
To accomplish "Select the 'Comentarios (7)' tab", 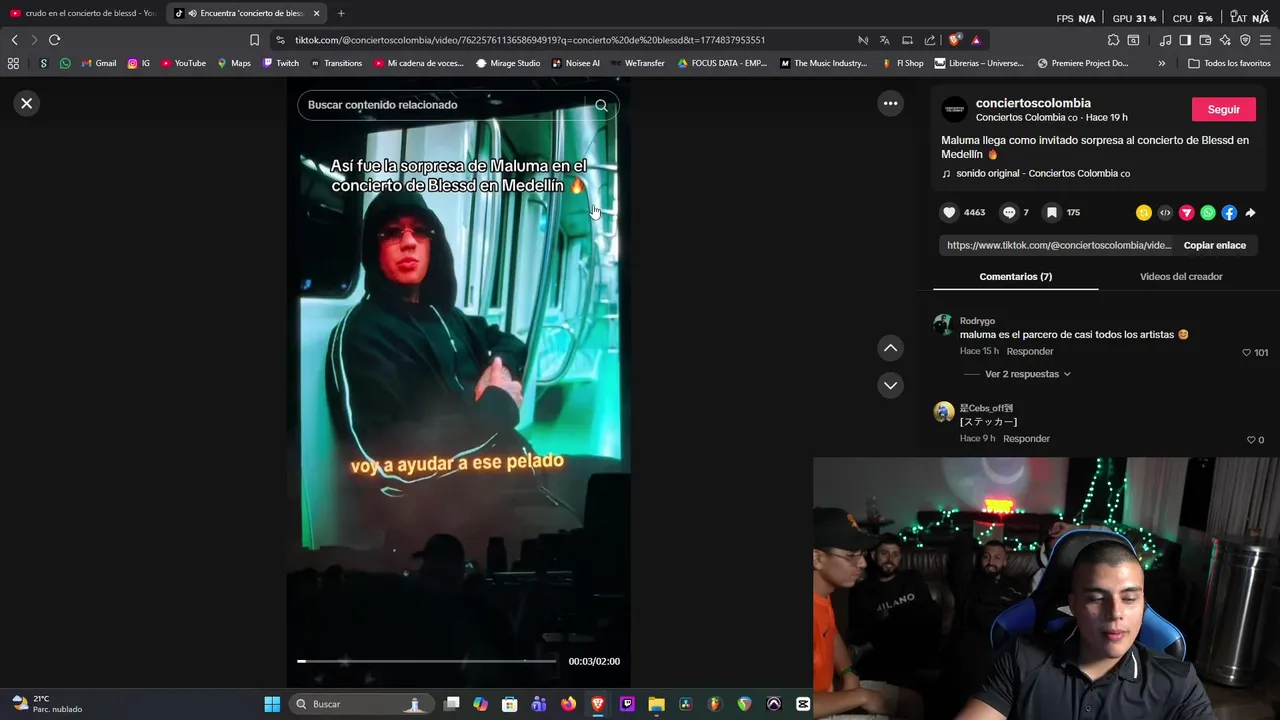I will [x=1015, y=276].
